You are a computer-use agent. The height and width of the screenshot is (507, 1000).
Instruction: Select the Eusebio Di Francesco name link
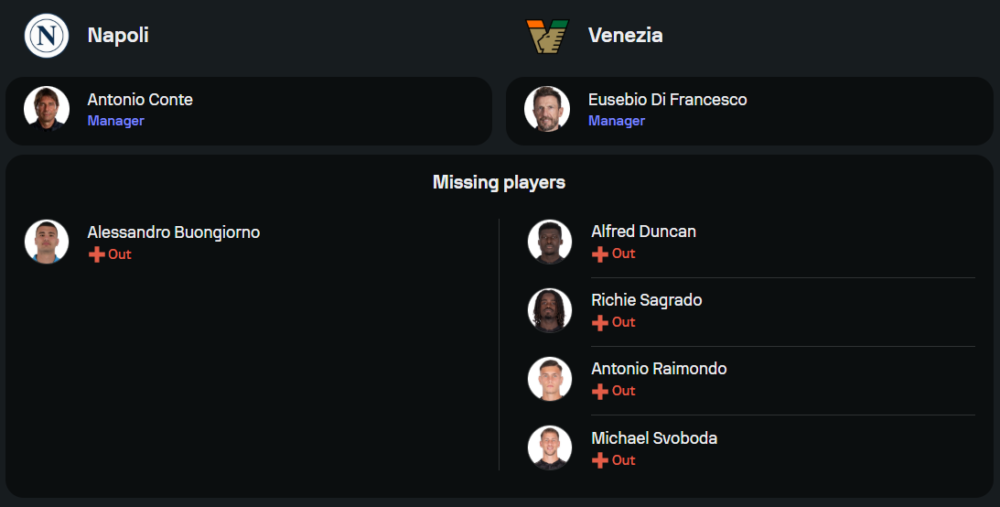coord(667,100)
